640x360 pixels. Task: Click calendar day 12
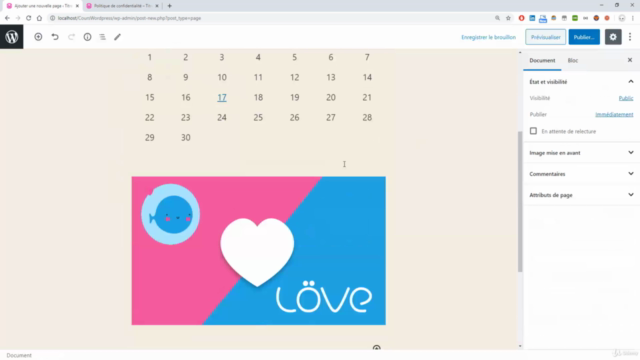tap(294, 78)
